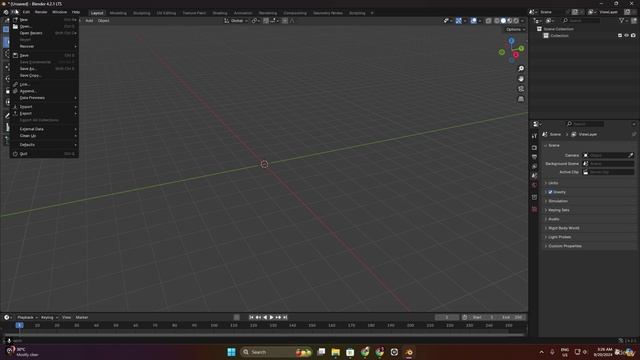Click the play animation button
Screen dimensions: 640x360
tap(271, 317)
